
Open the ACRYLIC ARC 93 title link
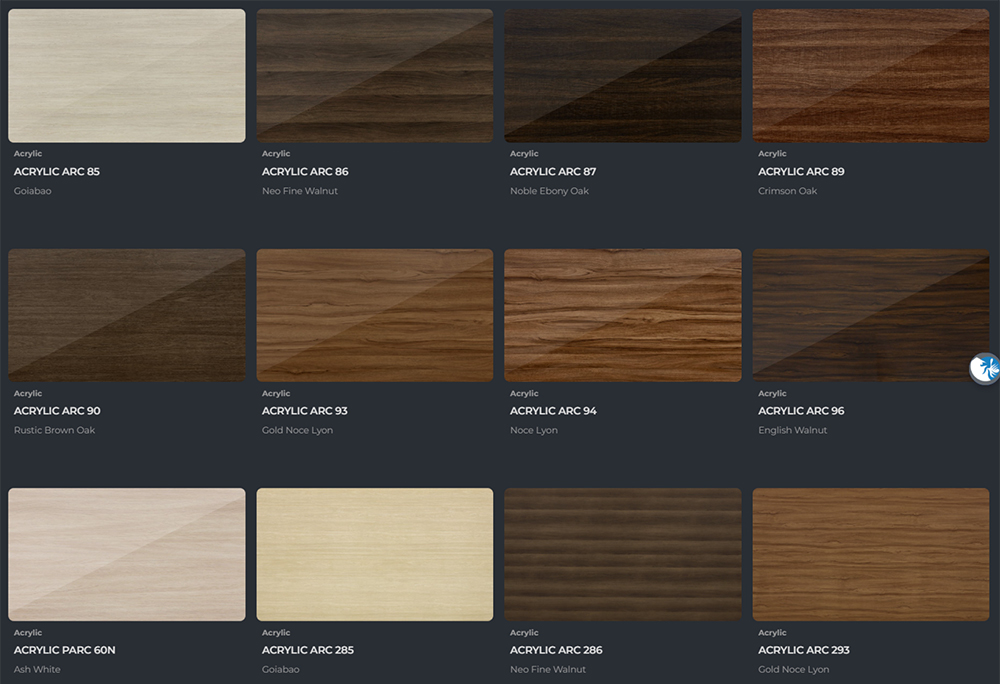pyautogui.click(x=304, y=411)
